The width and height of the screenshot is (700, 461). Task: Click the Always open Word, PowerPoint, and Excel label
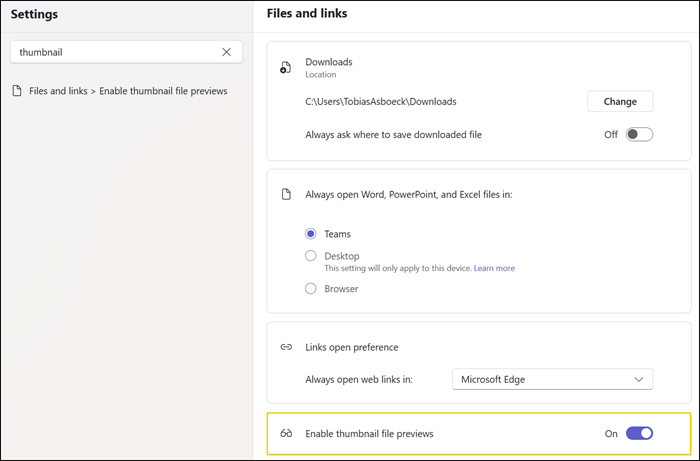(409, 195)
